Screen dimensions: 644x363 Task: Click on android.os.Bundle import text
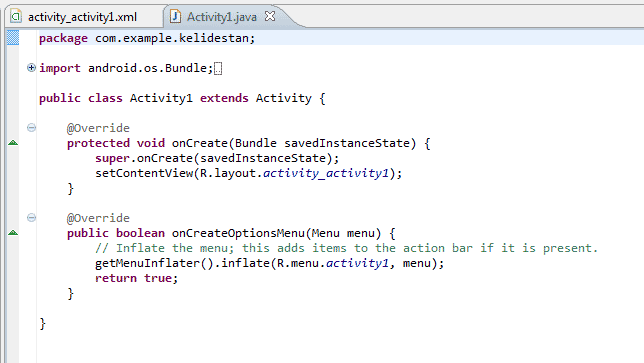click(x=147, y=68)
